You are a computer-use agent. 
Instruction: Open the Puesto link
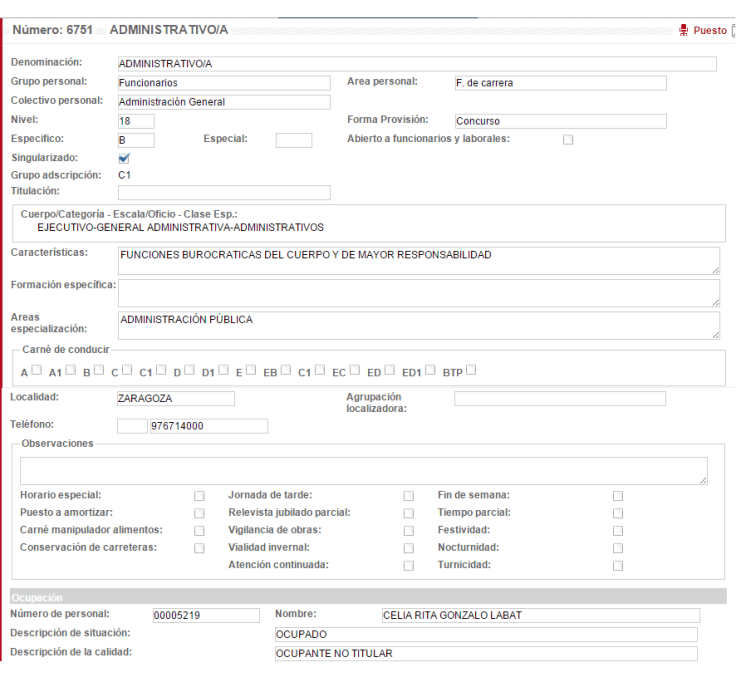(710, 31)
